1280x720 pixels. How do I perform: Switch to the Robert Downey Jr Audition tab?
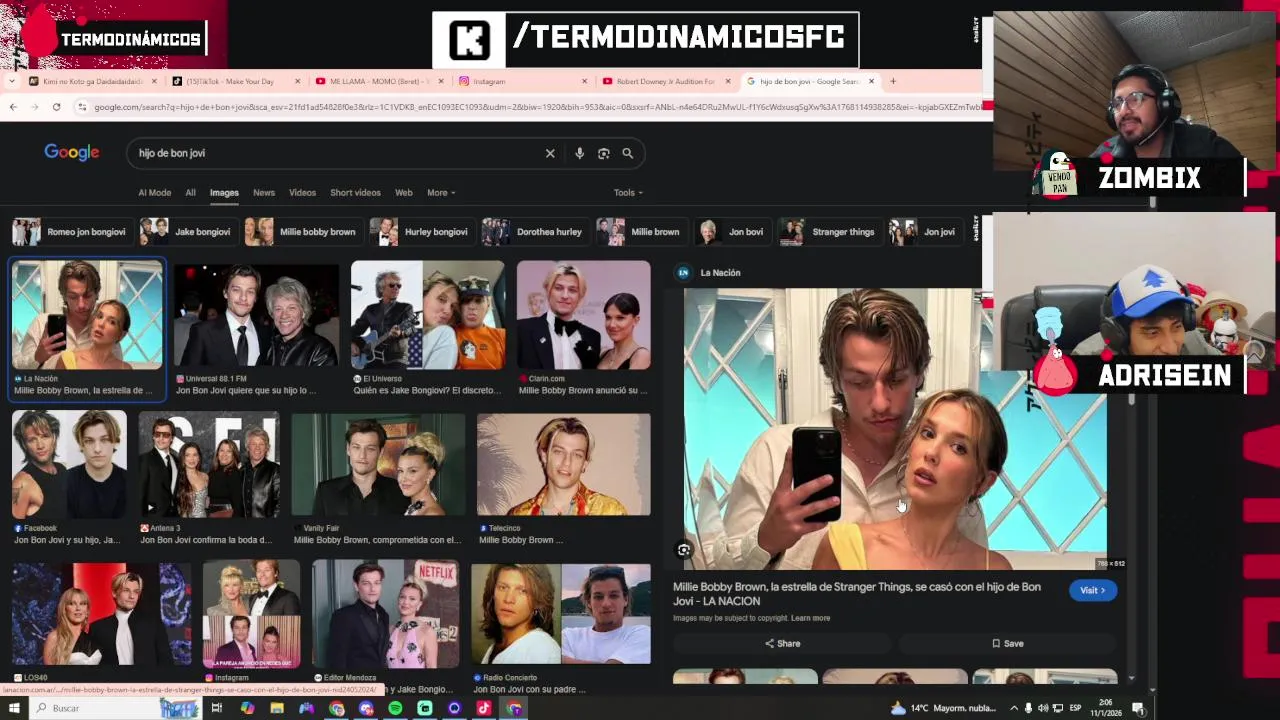click(x=665, y=81)
